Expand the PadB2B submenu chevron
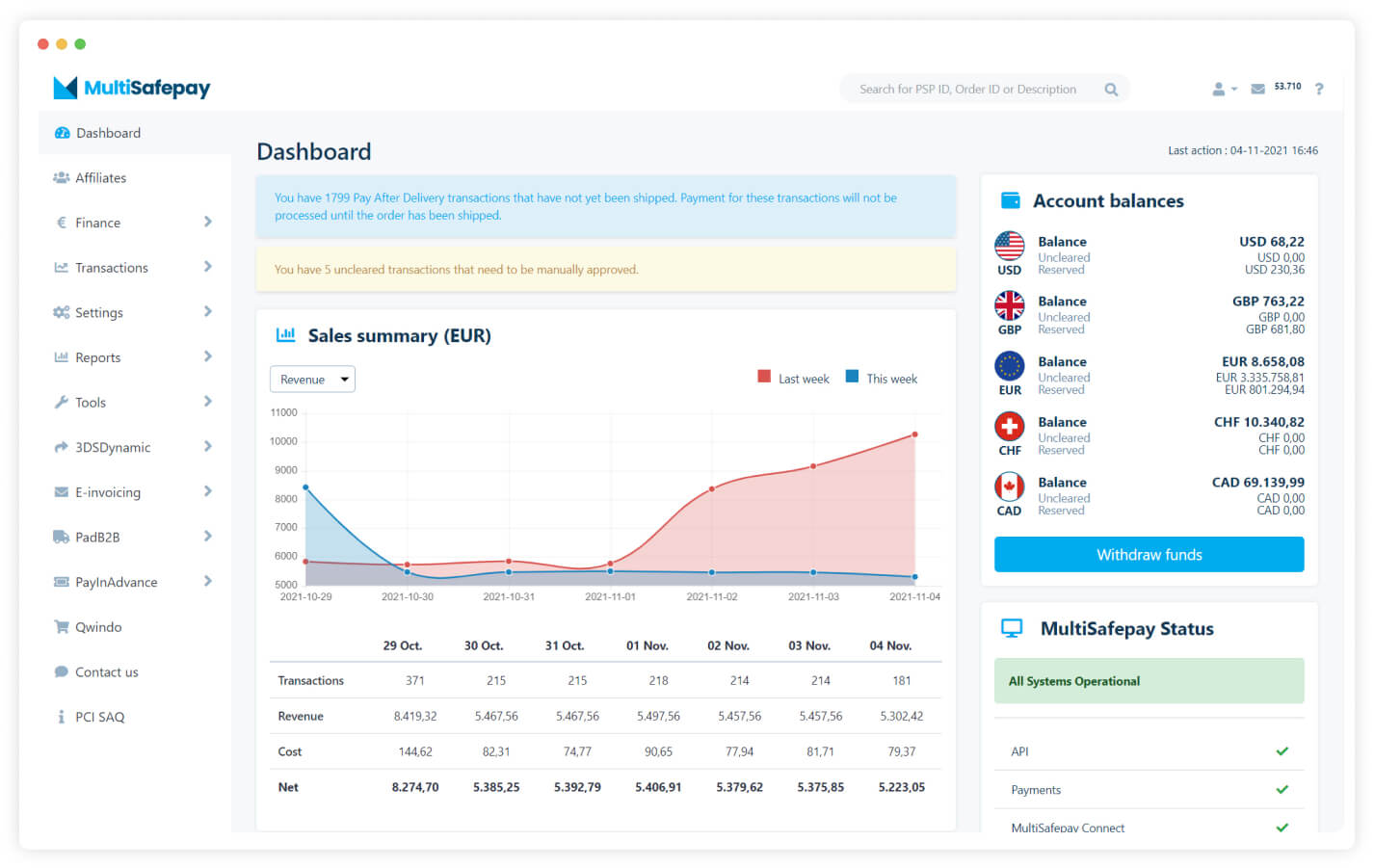Screen dimensions: 1374x868 208,536
